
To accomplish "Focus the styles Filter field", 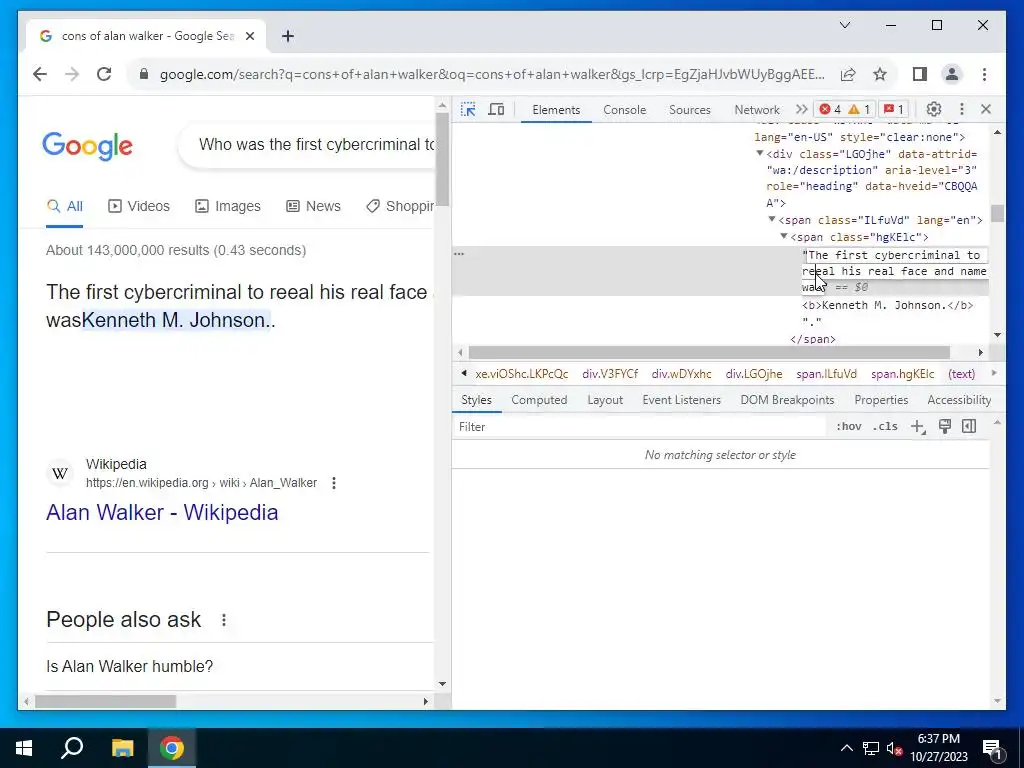I will [640, 426].
